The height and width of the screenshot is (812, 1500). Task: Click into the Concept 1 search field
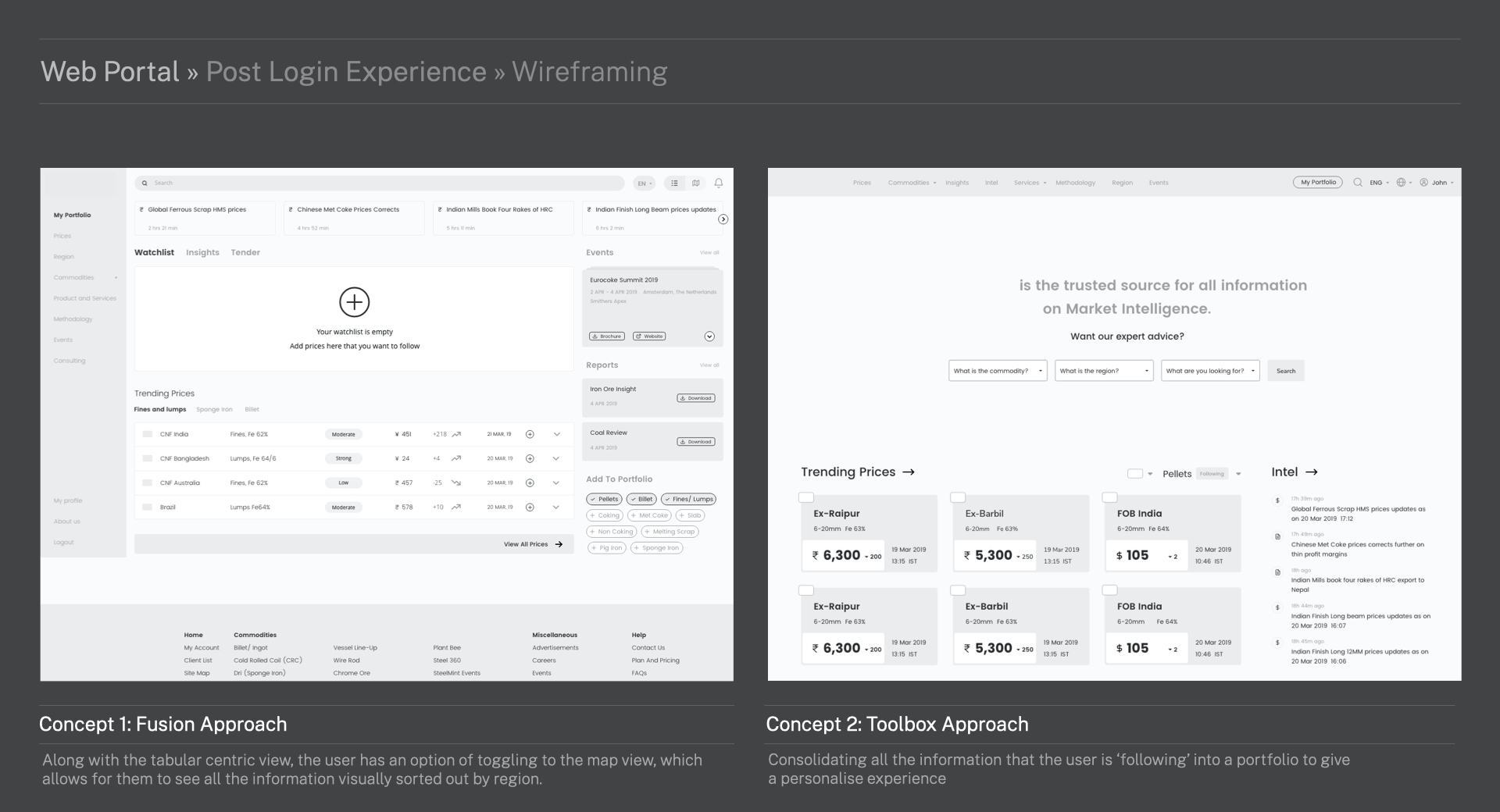pos(380,183)
